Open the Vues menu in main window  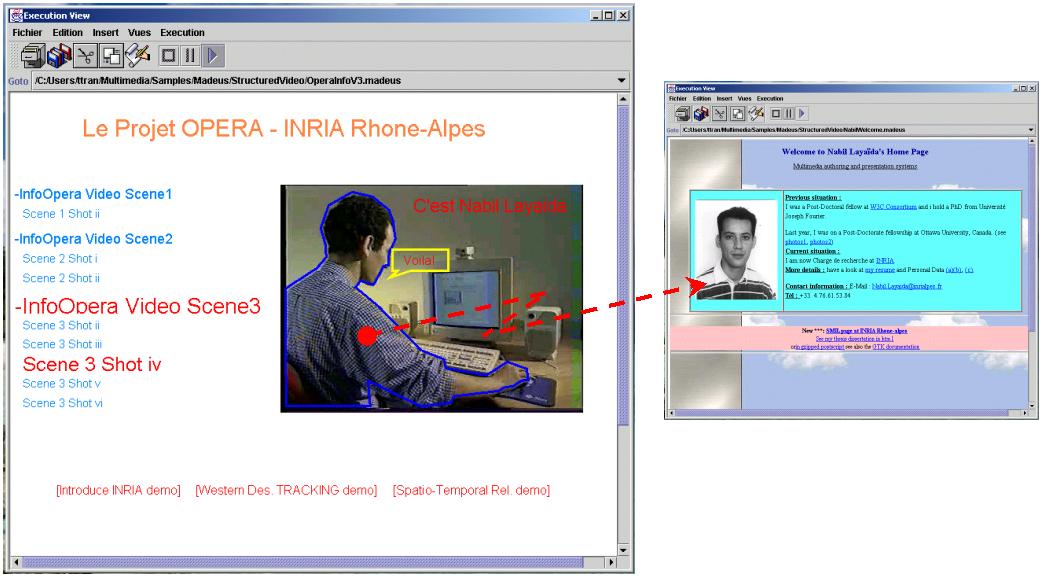[139, 33]
